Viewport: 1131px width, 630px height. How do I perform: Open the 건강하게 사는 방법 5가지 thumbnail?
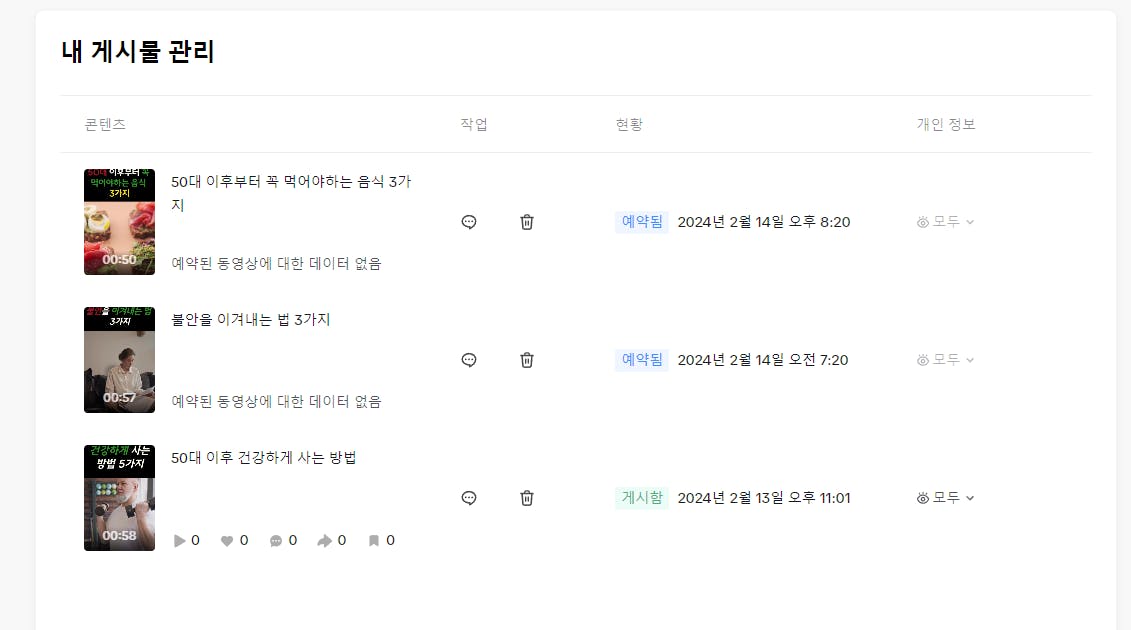pos(120,497)
